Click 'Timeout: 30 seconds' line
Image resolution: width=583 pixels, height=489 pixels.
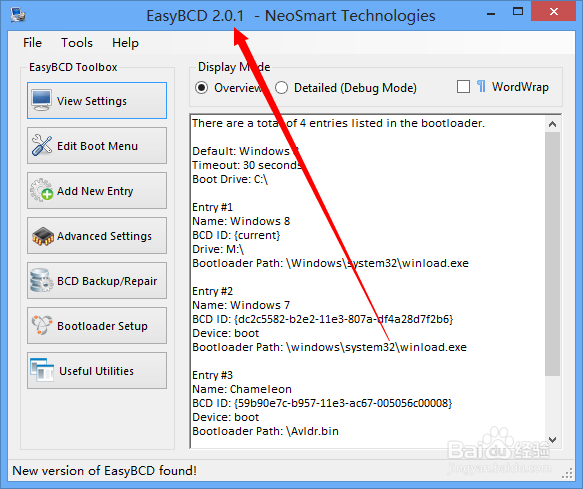[x=247, y=165]
